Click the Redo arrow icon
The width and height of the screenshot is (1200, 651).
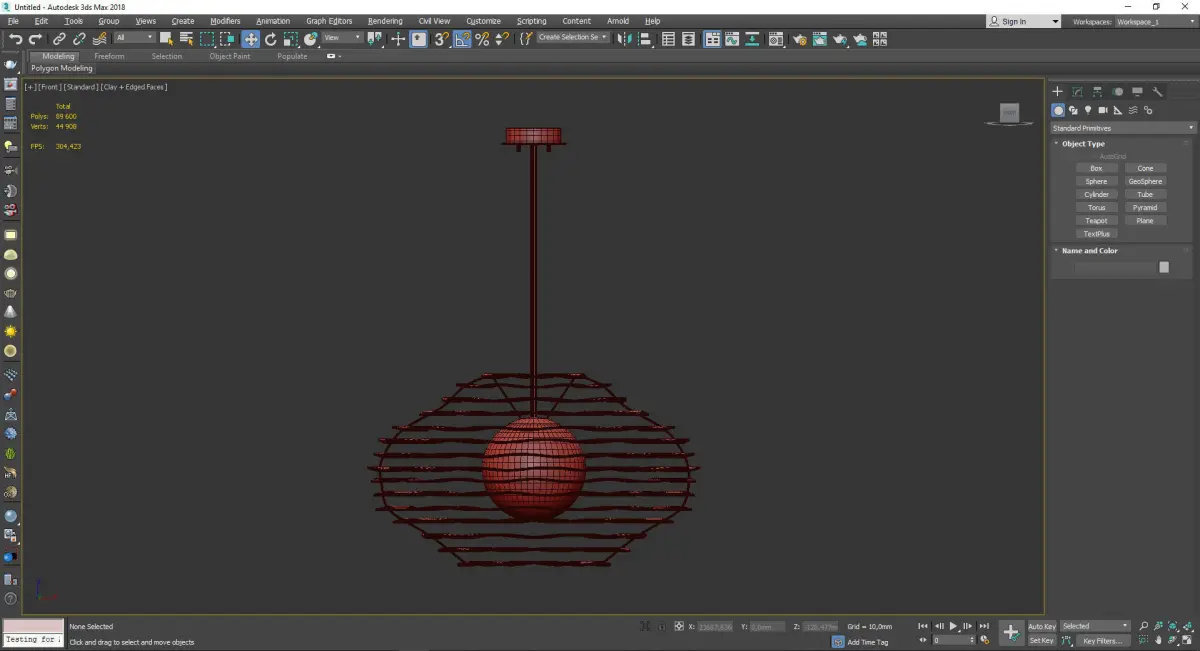point(34,39)
